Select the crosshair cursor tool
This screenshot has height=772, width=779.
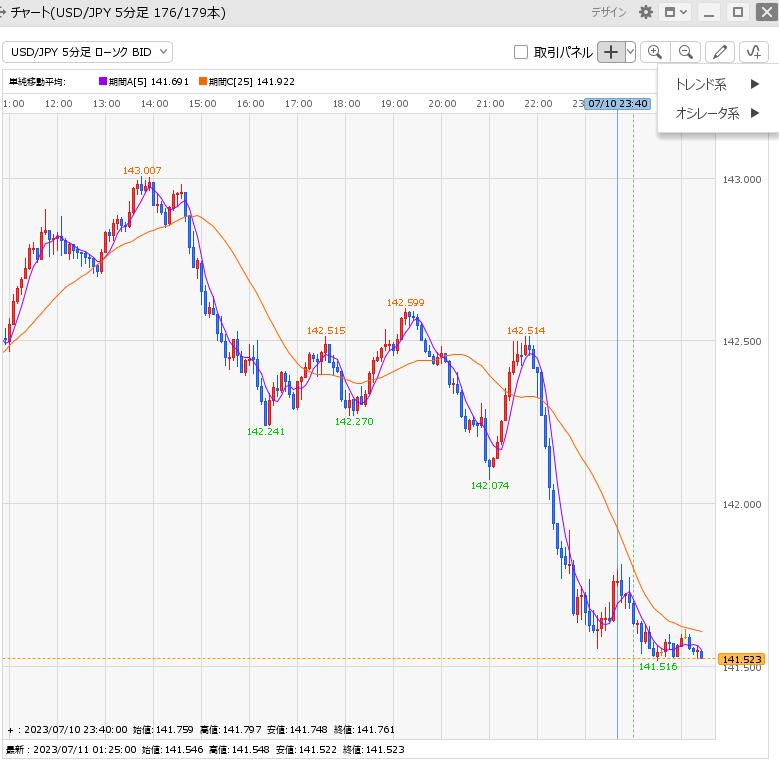coord(611,52)
